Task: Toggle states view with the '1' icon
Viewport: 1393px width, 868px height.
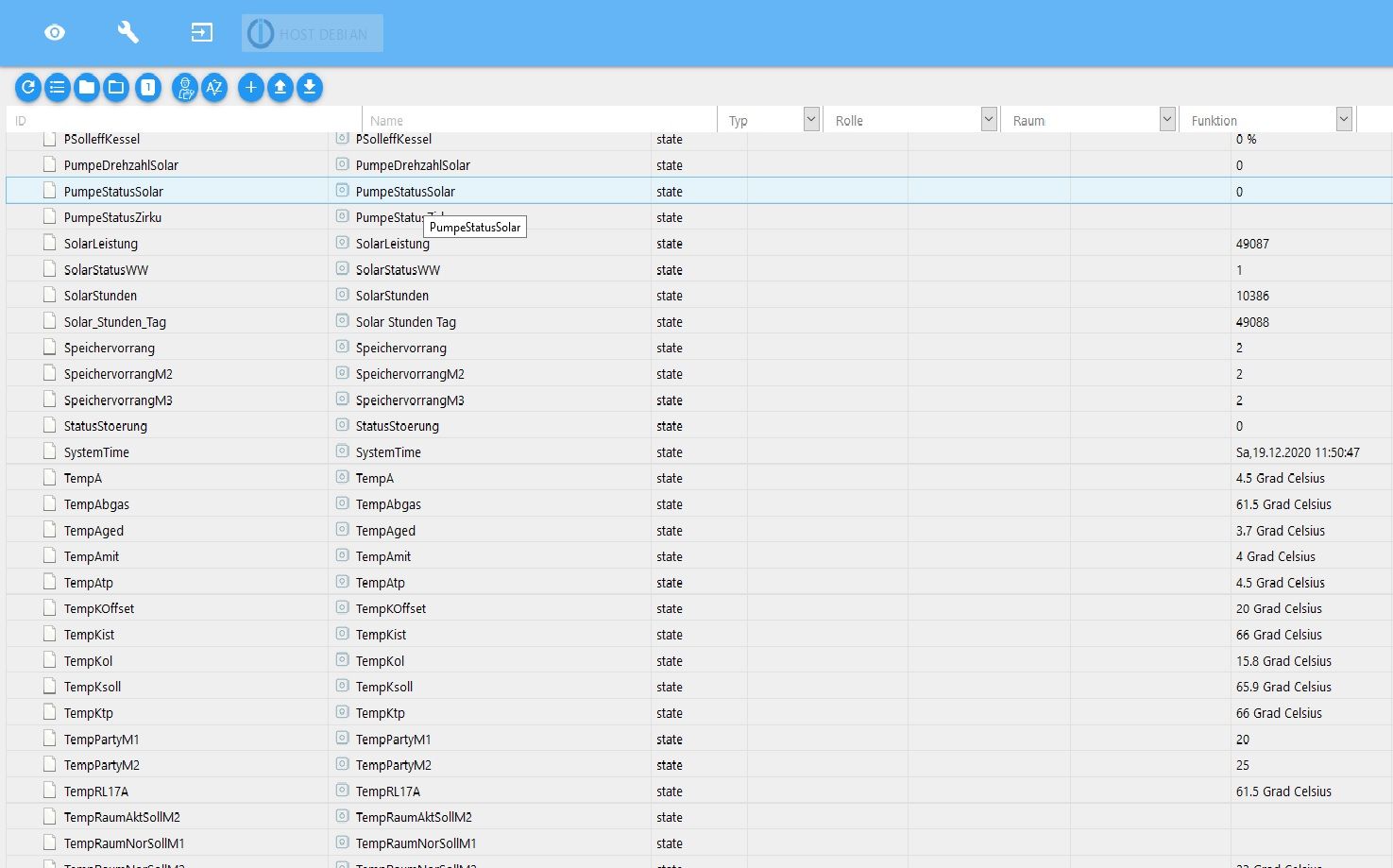Action: tap(147, 88)
